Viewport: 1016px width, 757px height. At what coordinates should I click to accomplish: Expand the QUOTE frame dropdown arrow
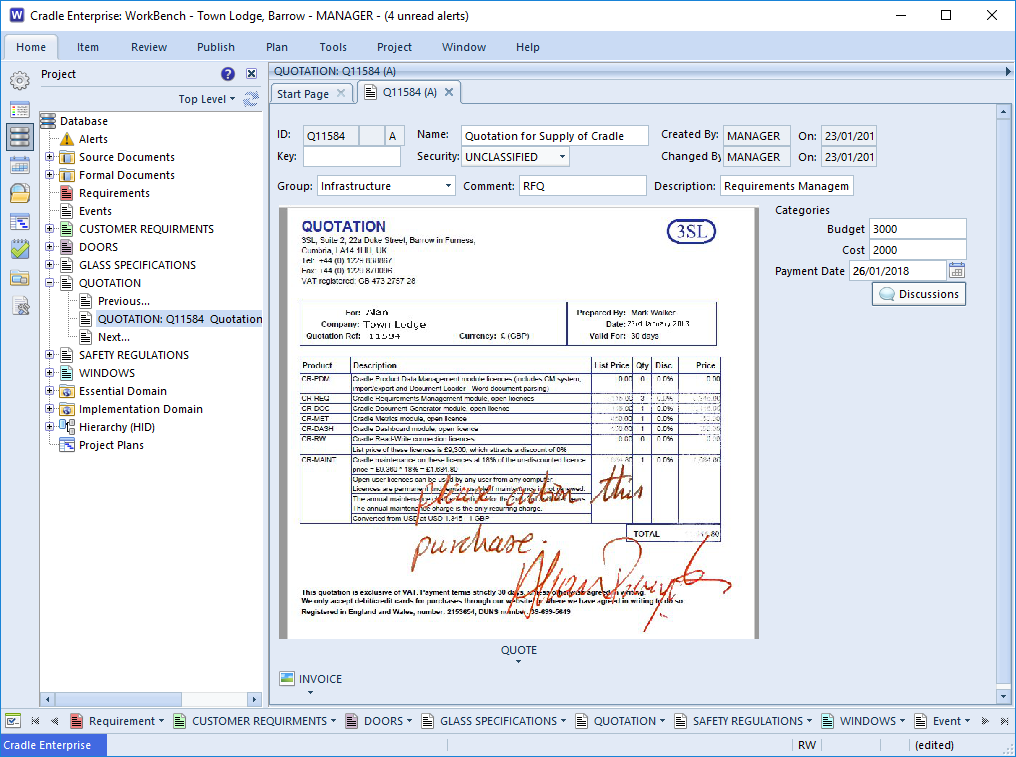518,662
